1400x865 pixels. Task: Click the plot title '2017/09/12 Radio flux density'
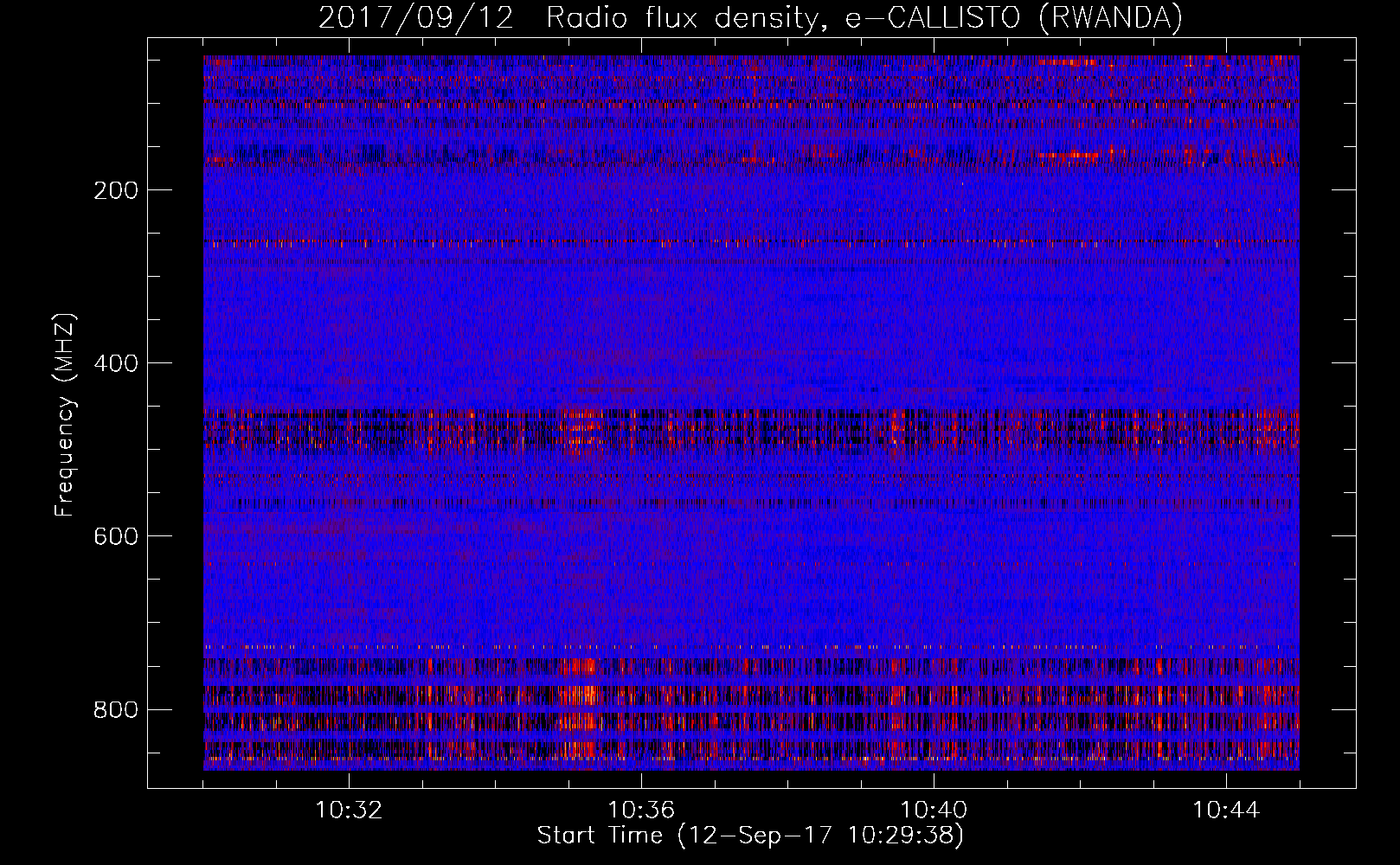click(750, 17)
